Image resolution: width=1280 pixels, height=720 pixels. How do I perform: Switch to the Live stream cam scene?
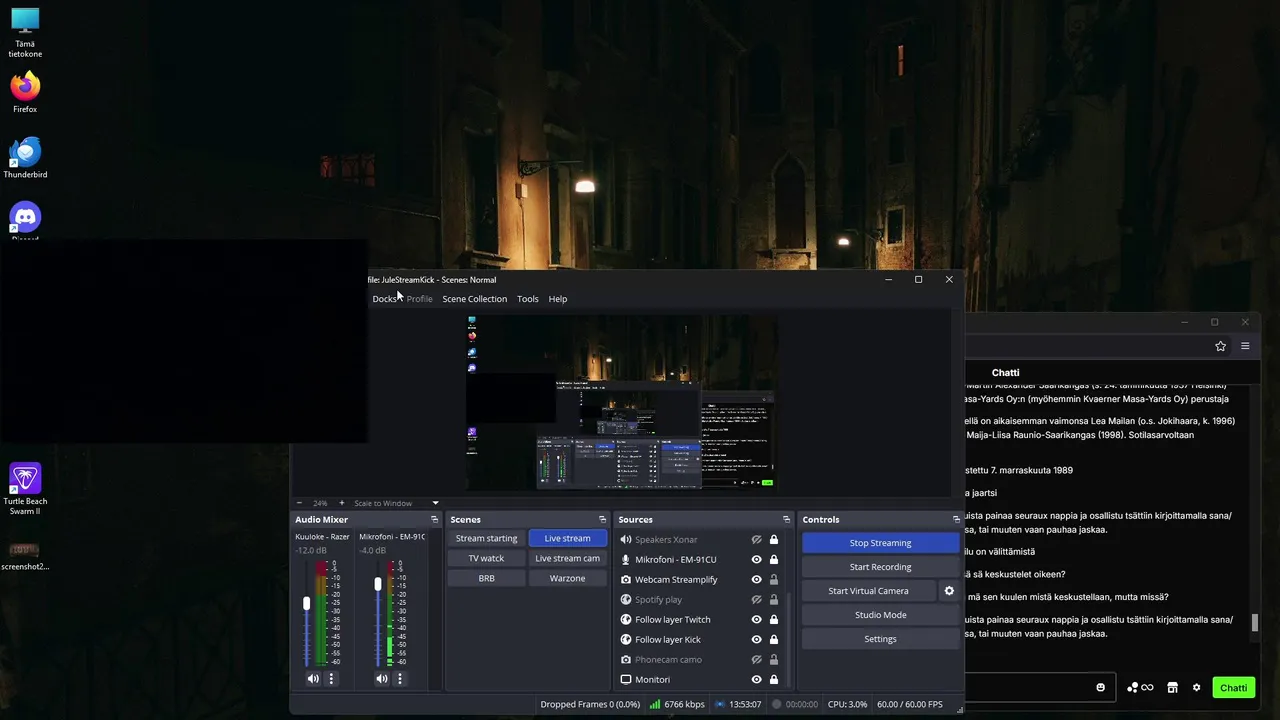point(567,558)
